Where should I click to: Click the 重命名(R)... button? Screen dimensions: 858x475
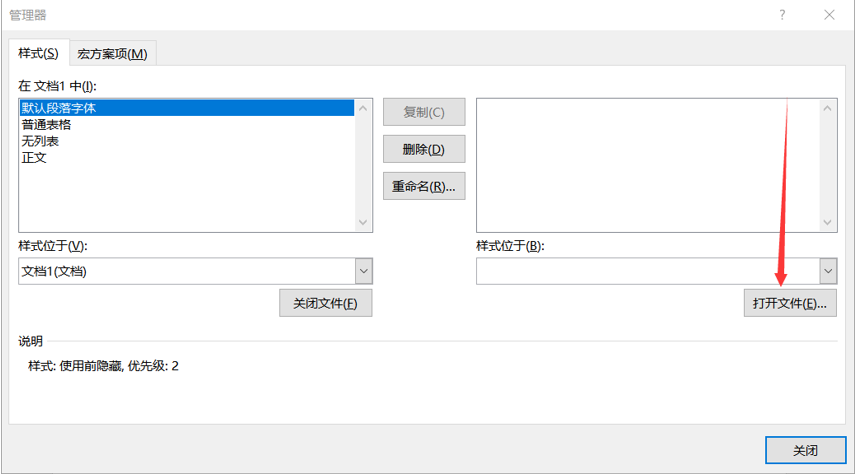pos(424,186)
